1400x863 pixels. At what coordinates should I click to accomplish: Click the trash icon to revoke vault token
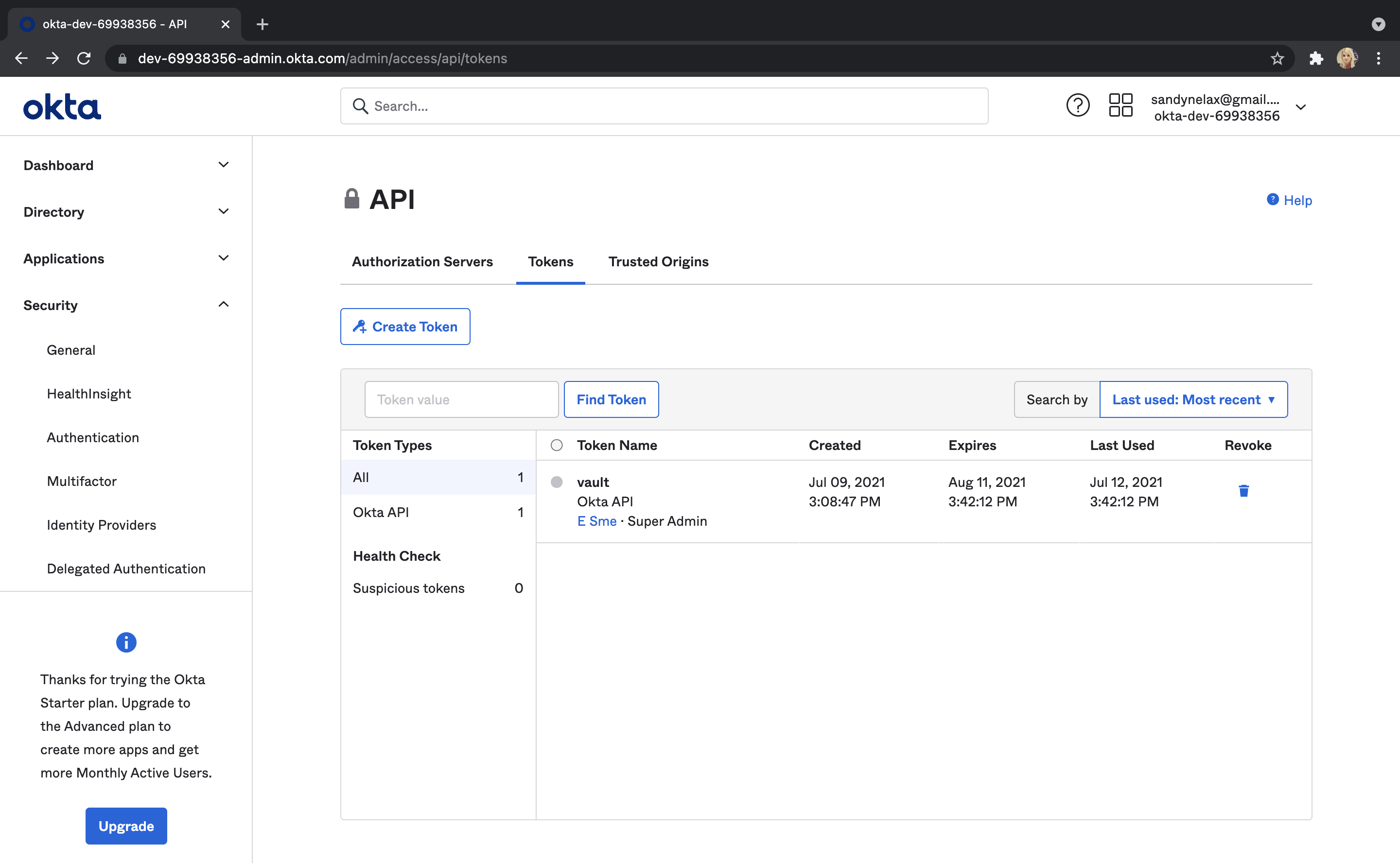click(x=1243, y=491)
